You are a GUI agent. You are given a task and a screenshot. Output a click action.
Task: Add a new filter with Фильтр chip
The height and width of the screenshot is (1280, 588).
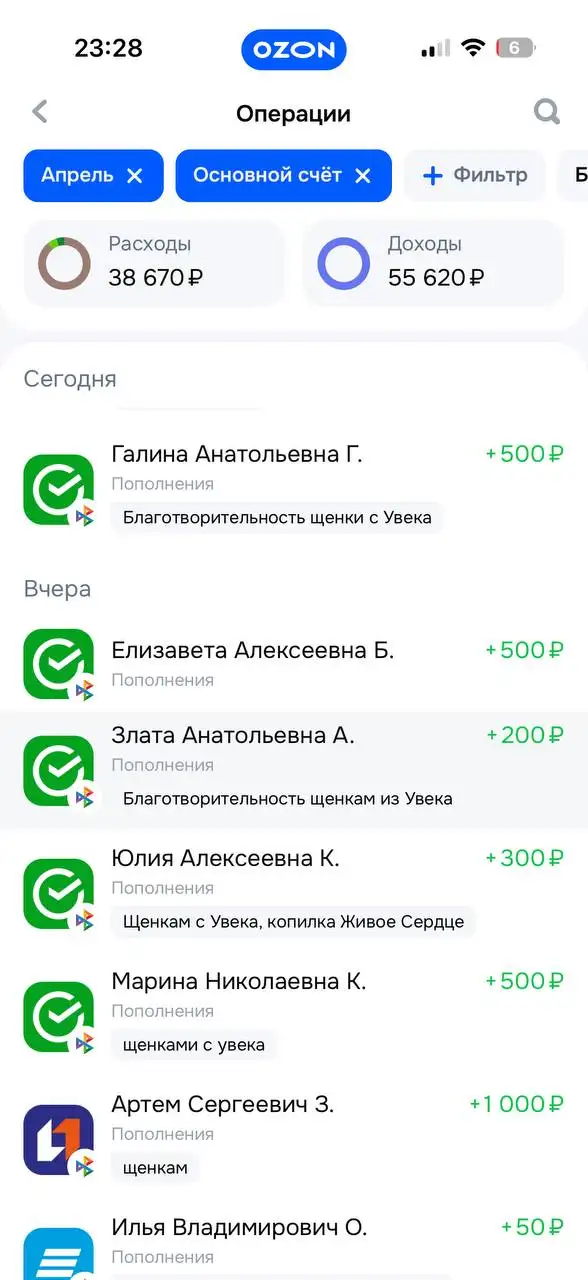(475, 175)
